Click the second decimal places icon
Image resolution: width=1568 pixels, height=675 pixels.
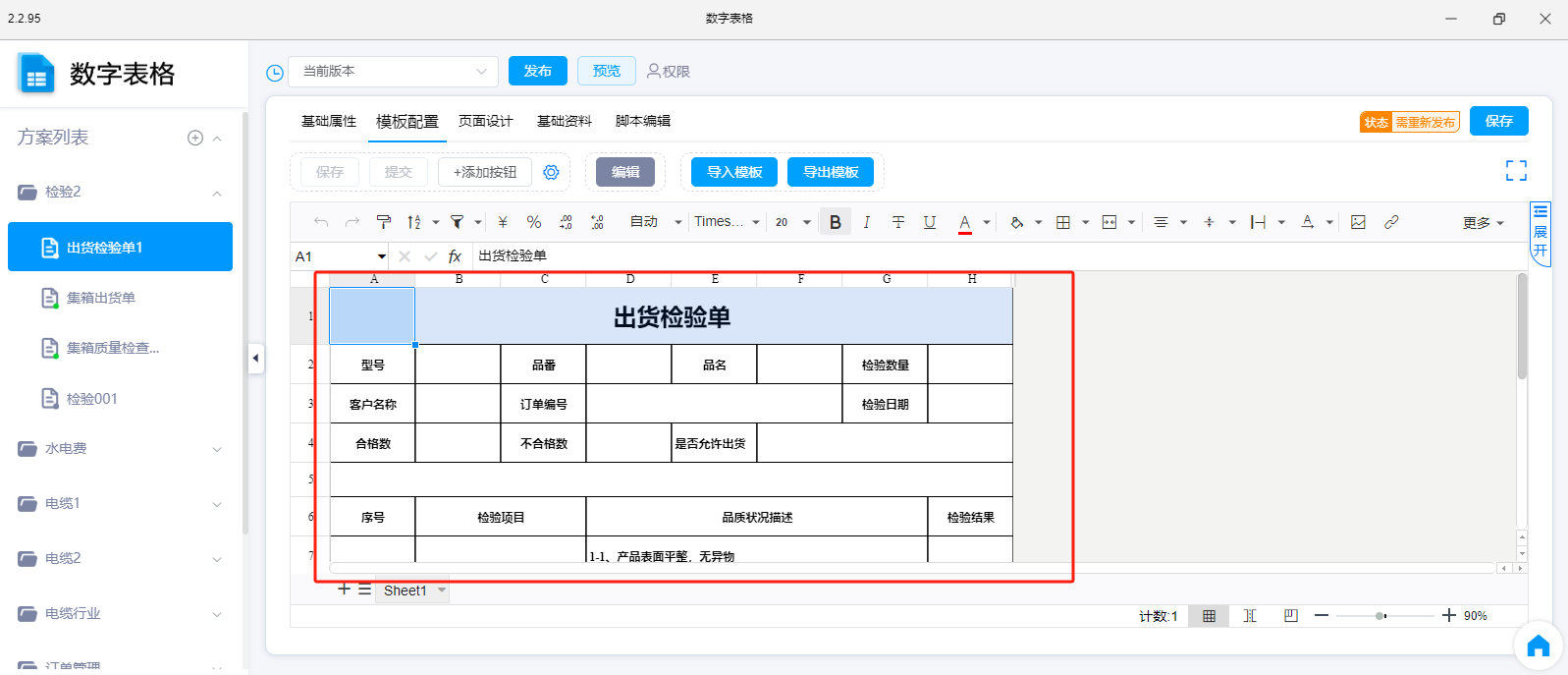(597, 222)
